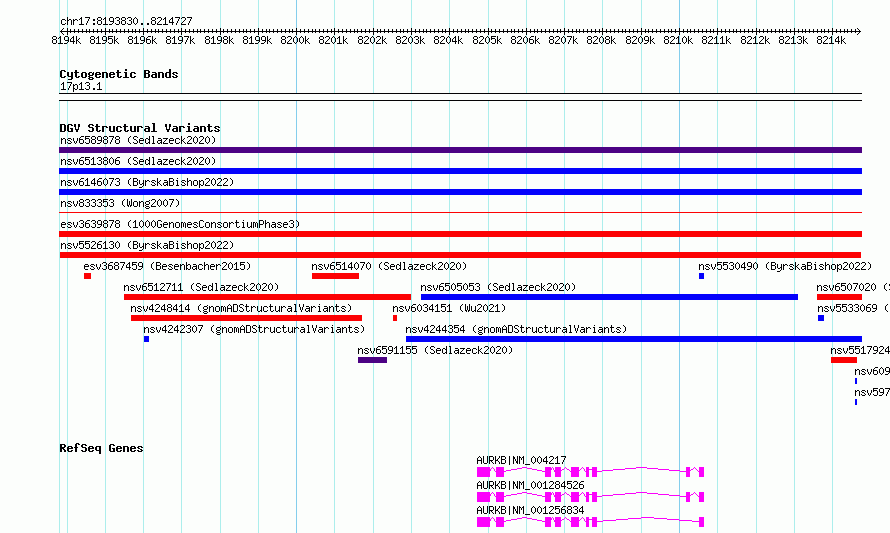890x533 pixels.
Task: Click the AURKB NM_004217 gene model glyph
Action: click(x=590, y=472)
